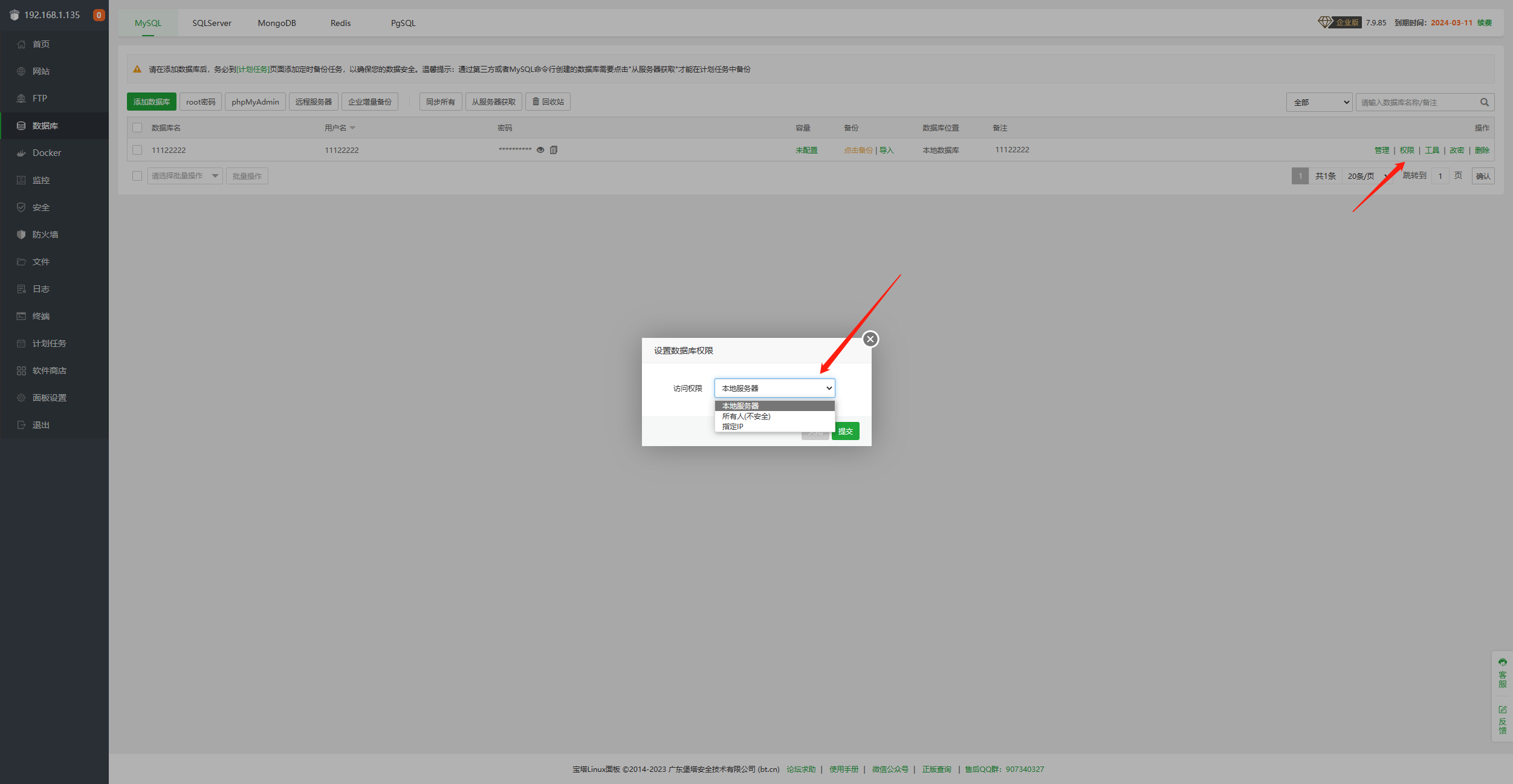Viewport: 1513px width, 784px height.
Task: Choose 本地服务器 from the dropdown list
Action: [774, 406]
